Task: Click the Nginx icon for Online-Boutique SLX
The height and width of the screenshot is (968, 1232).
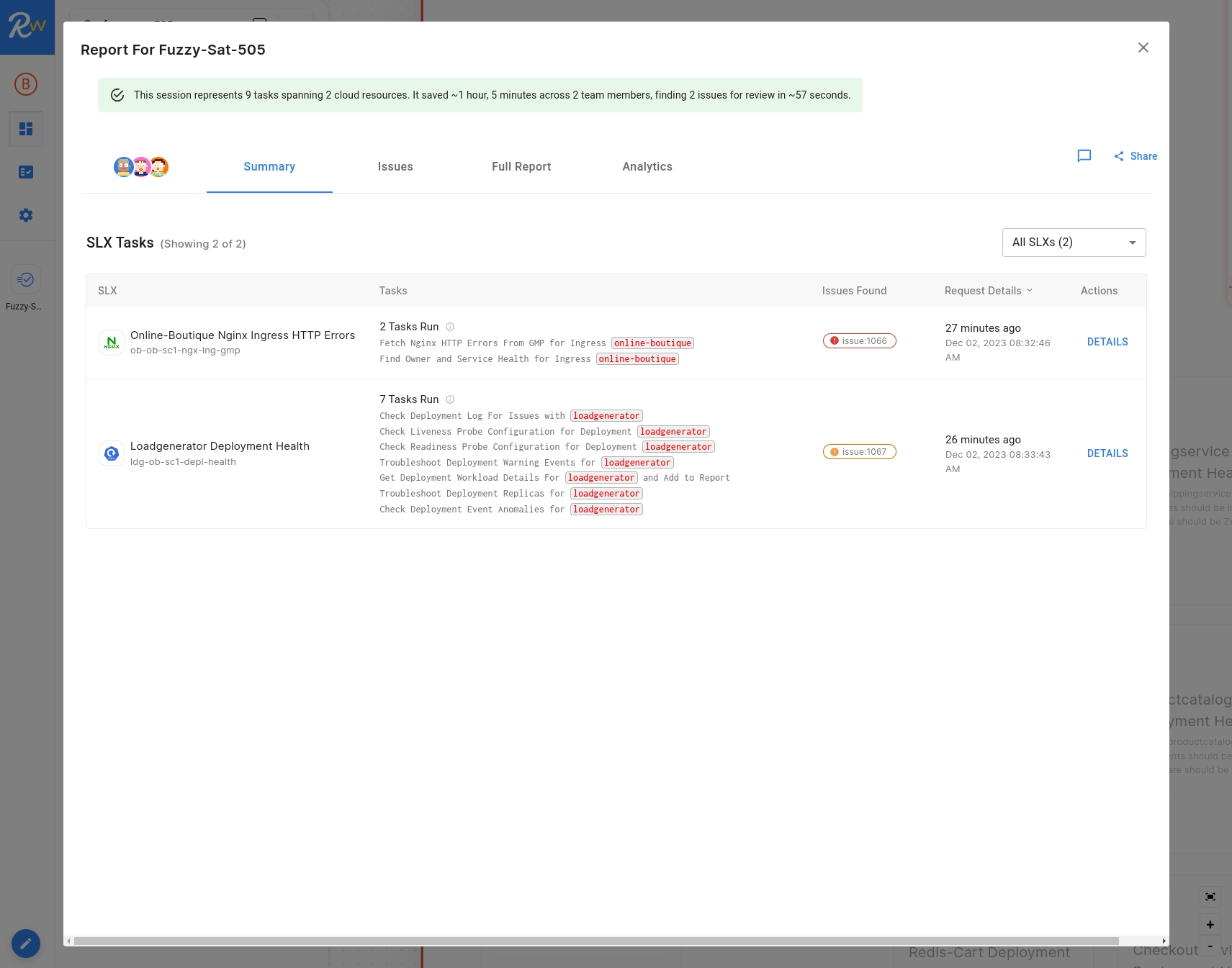Action: pos(112,343)
